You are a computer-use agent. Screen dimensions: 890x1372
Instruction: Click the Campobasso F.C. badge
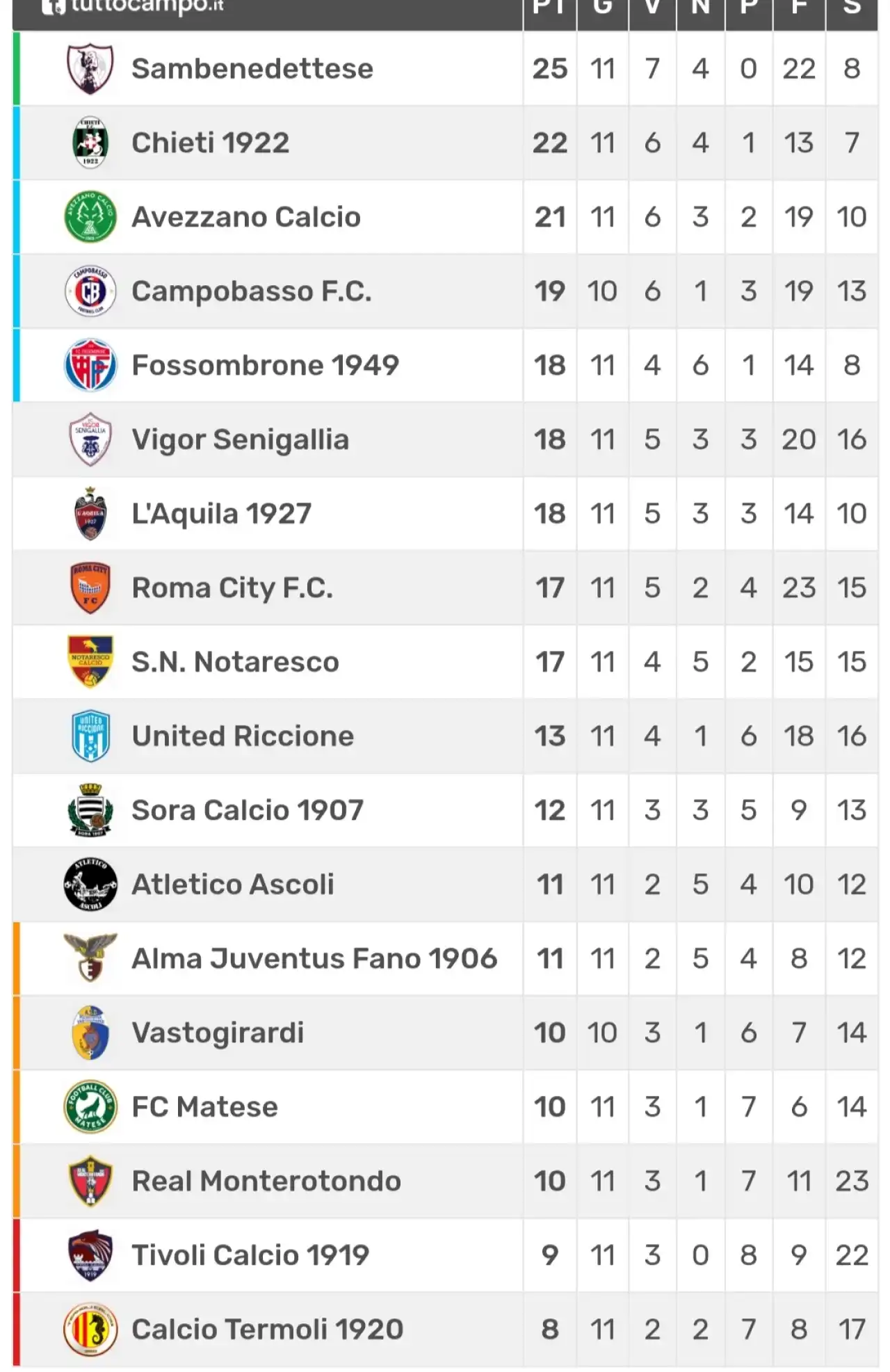pyautogui.click(x=90, y=291)
